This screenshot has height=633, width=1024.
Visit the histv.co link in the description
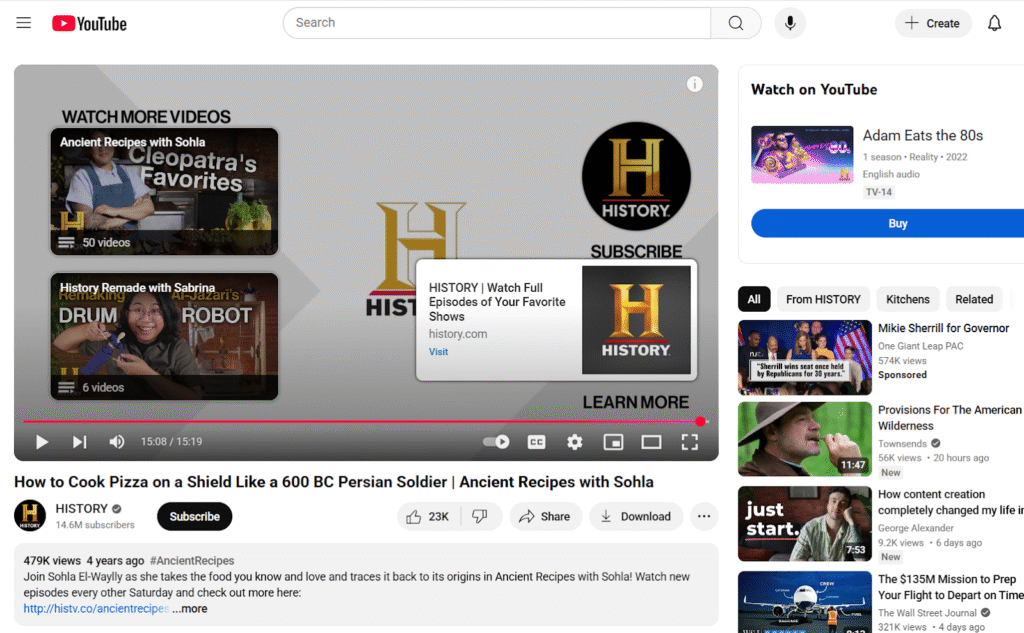tap(95, 608)
